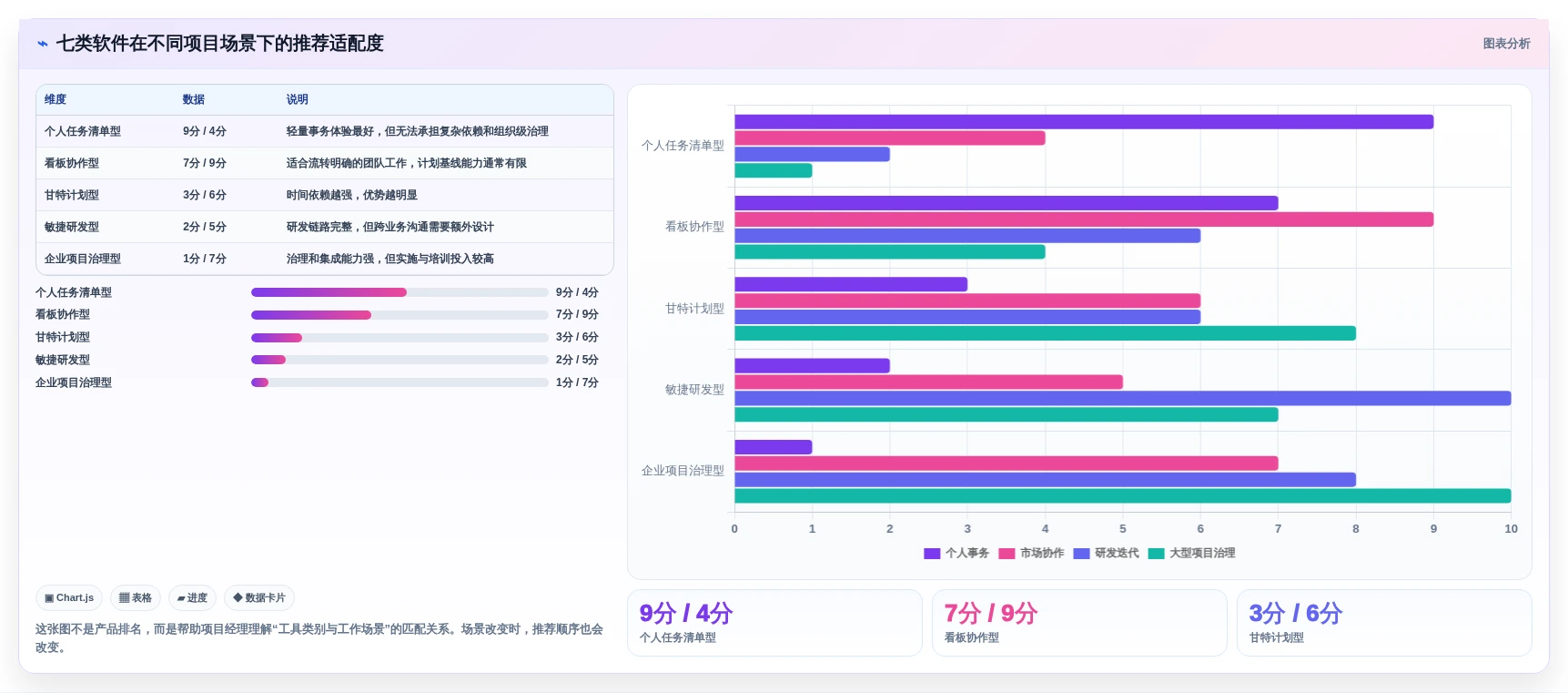Click the Chart.js tag chip
The width and height of the screenshot is (1568, 693).
69,598
